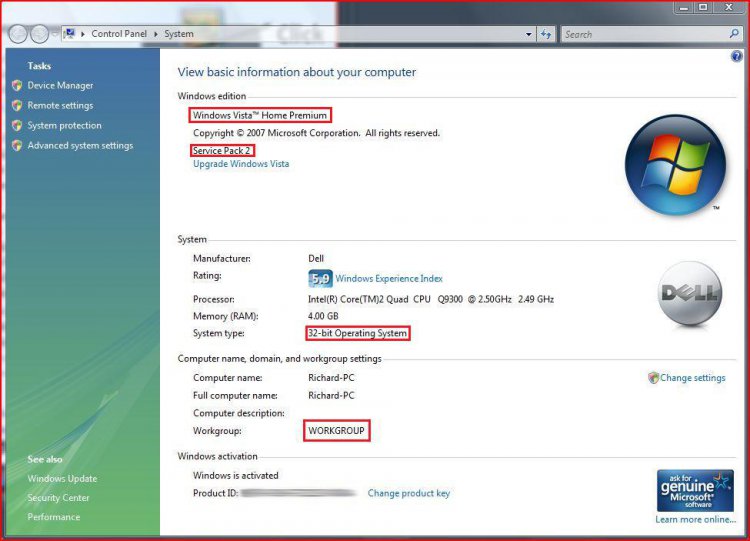This screenshot has height=541, width=750.
Task: Open System protection task link
Action: click(64, 125)
